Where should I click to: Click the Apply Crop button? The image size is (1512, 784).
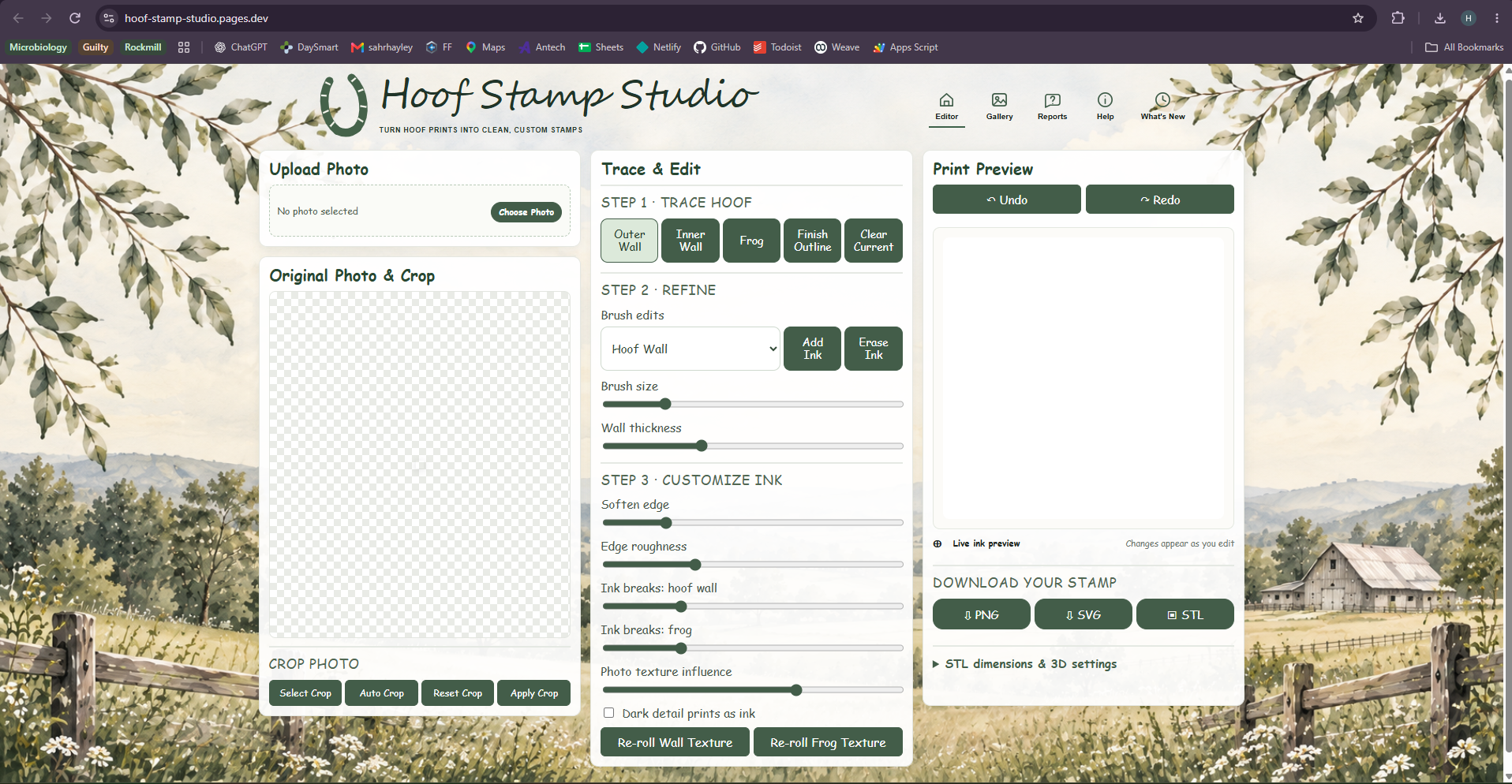(534, 693)
